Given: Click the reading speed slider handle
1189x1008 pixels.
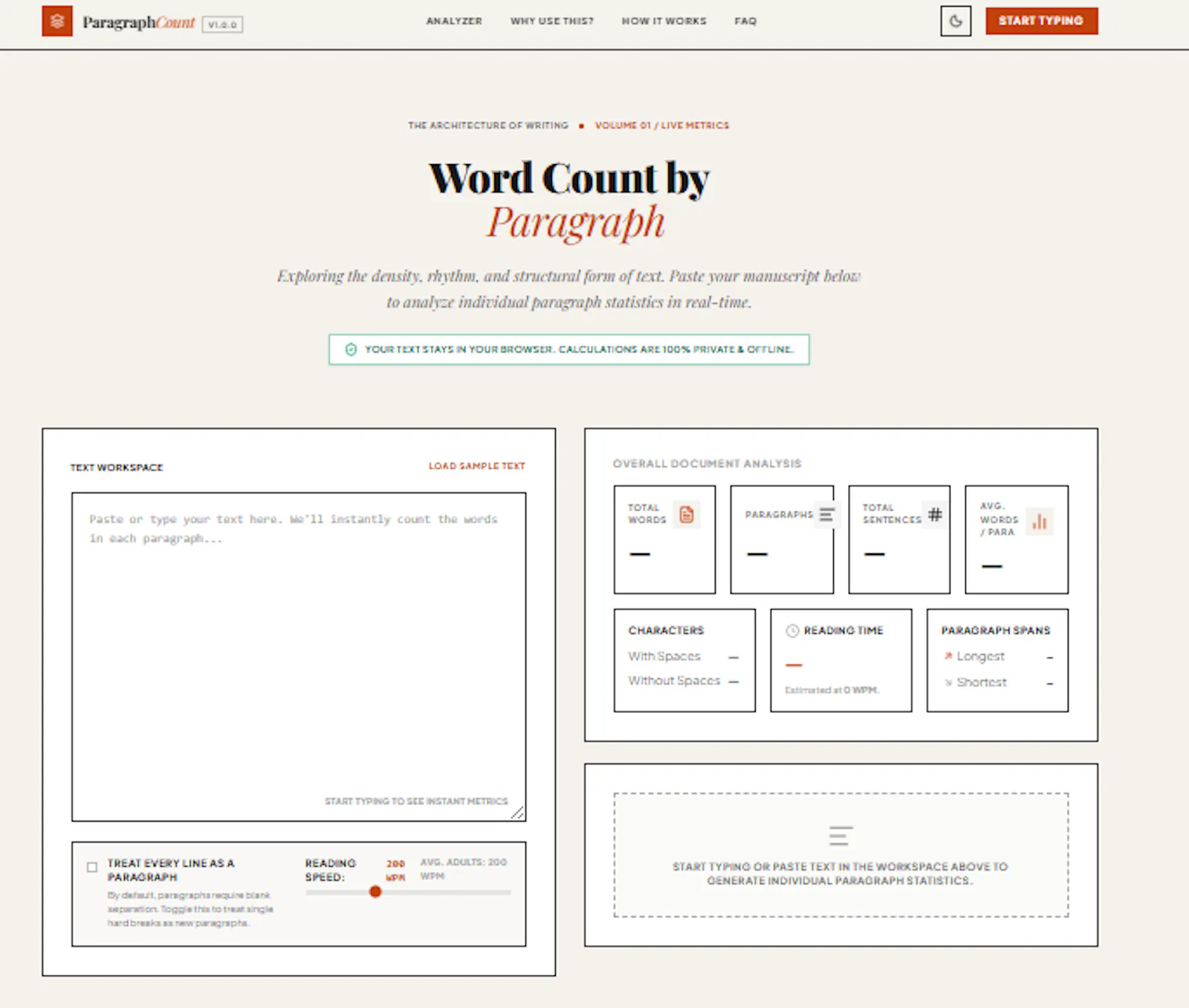Looking at the screenshot, I should (375, 891).
